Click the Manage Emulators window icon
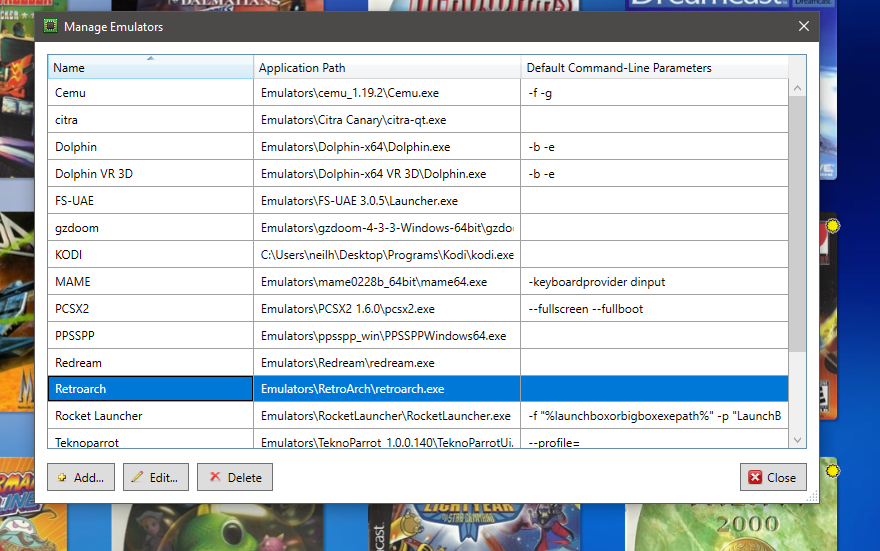Viewport: 880px width, 551px height. 51,26
